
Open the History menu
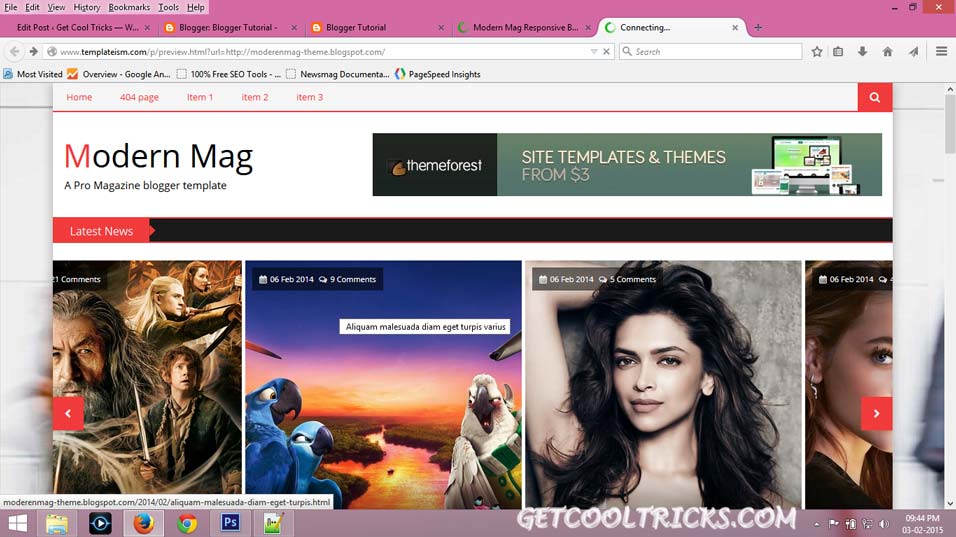point(87,7)
